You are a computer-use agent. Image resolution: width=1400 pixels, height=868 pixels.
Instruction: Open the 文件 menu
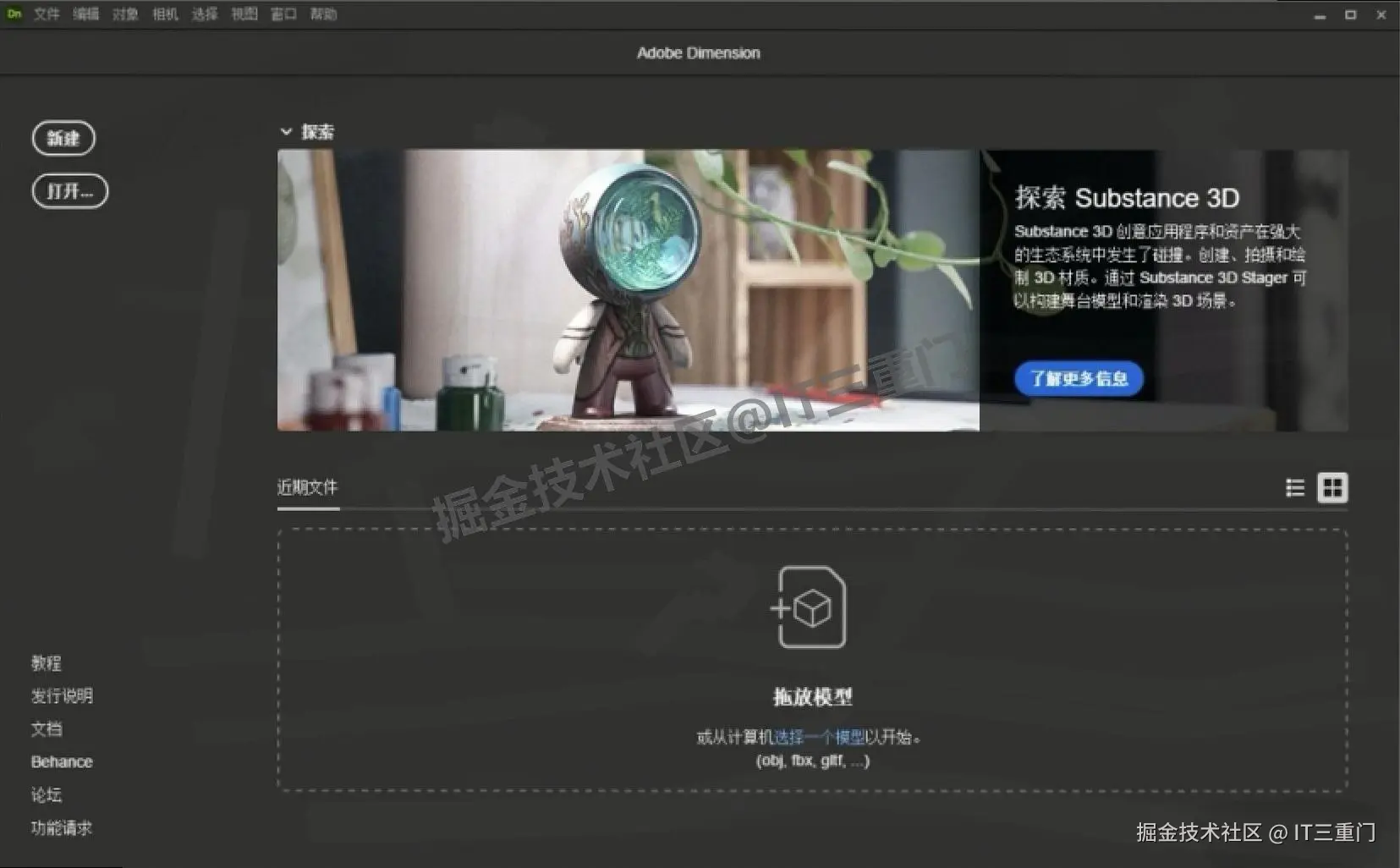(x=47, y=14)
